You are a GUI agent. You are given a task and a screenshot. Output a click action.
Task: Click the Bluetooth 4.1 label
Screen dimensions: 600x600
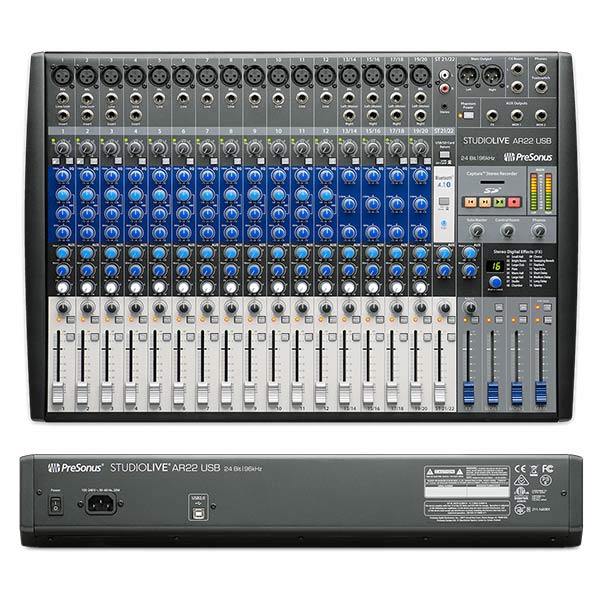(x=444, y=182)
